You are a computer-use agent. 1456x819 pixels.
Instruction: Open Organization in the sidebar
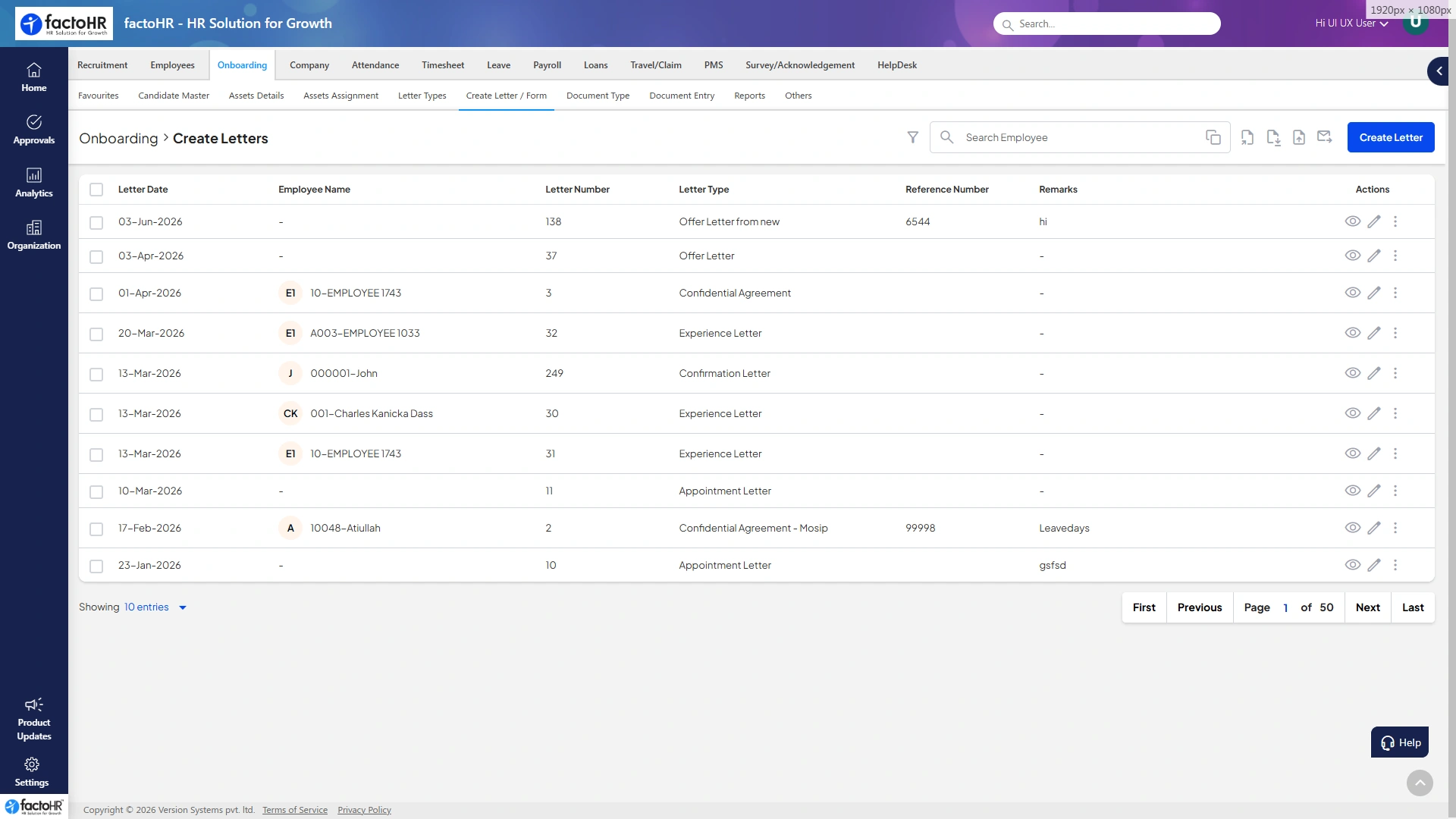[x=34, y=235]
